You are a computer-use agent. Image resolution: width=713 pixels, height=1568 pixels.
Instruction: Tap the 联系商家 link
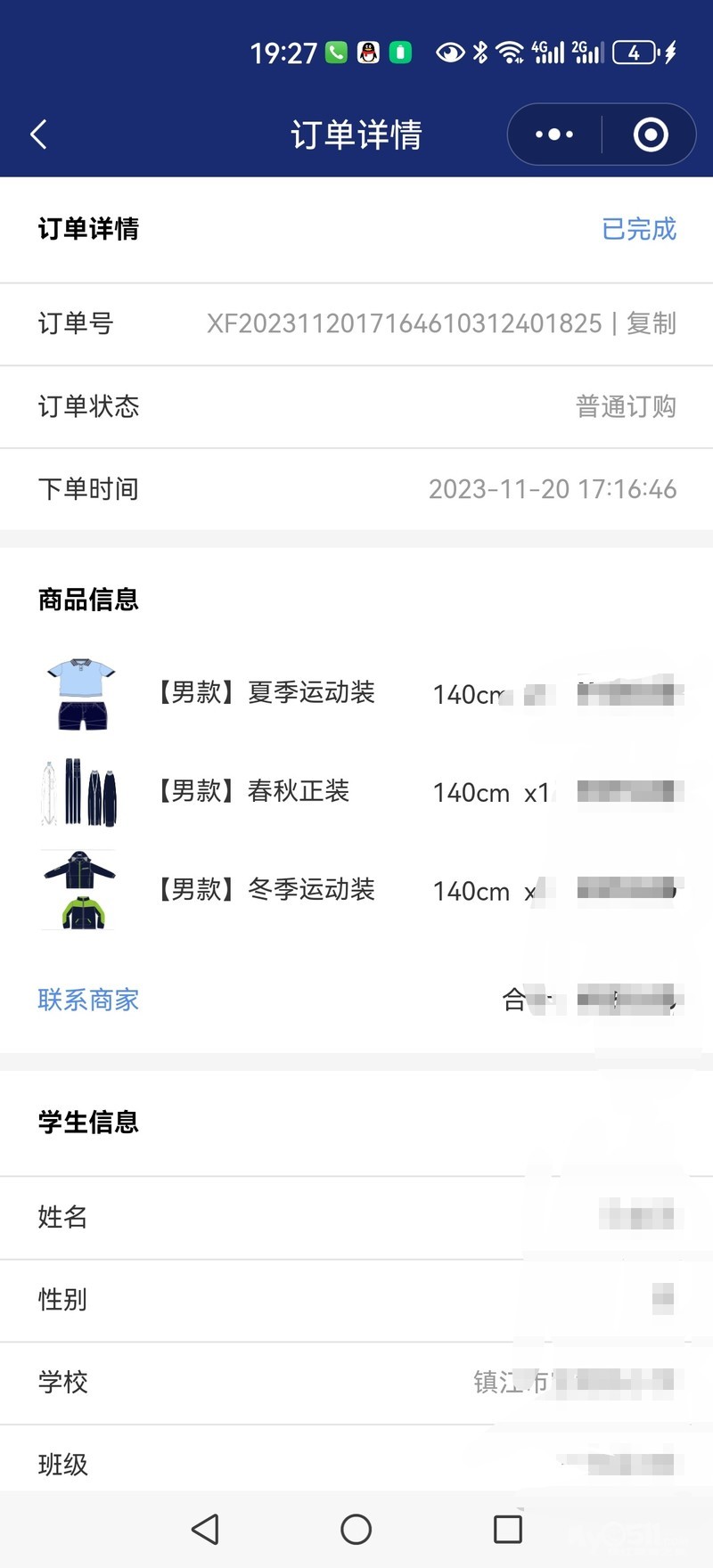click(88, 1000)
